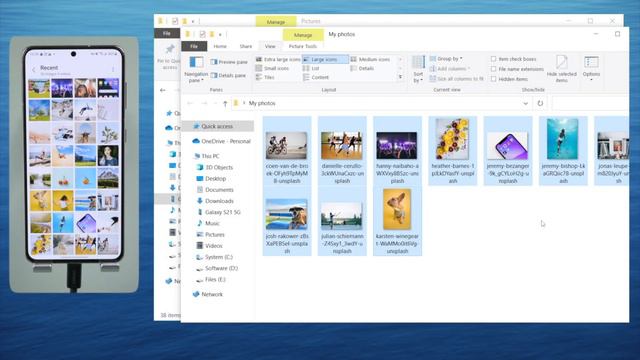Select the julian-schiemann photo
Viewport: 640px width, 360px height.
tap(342, 221)
